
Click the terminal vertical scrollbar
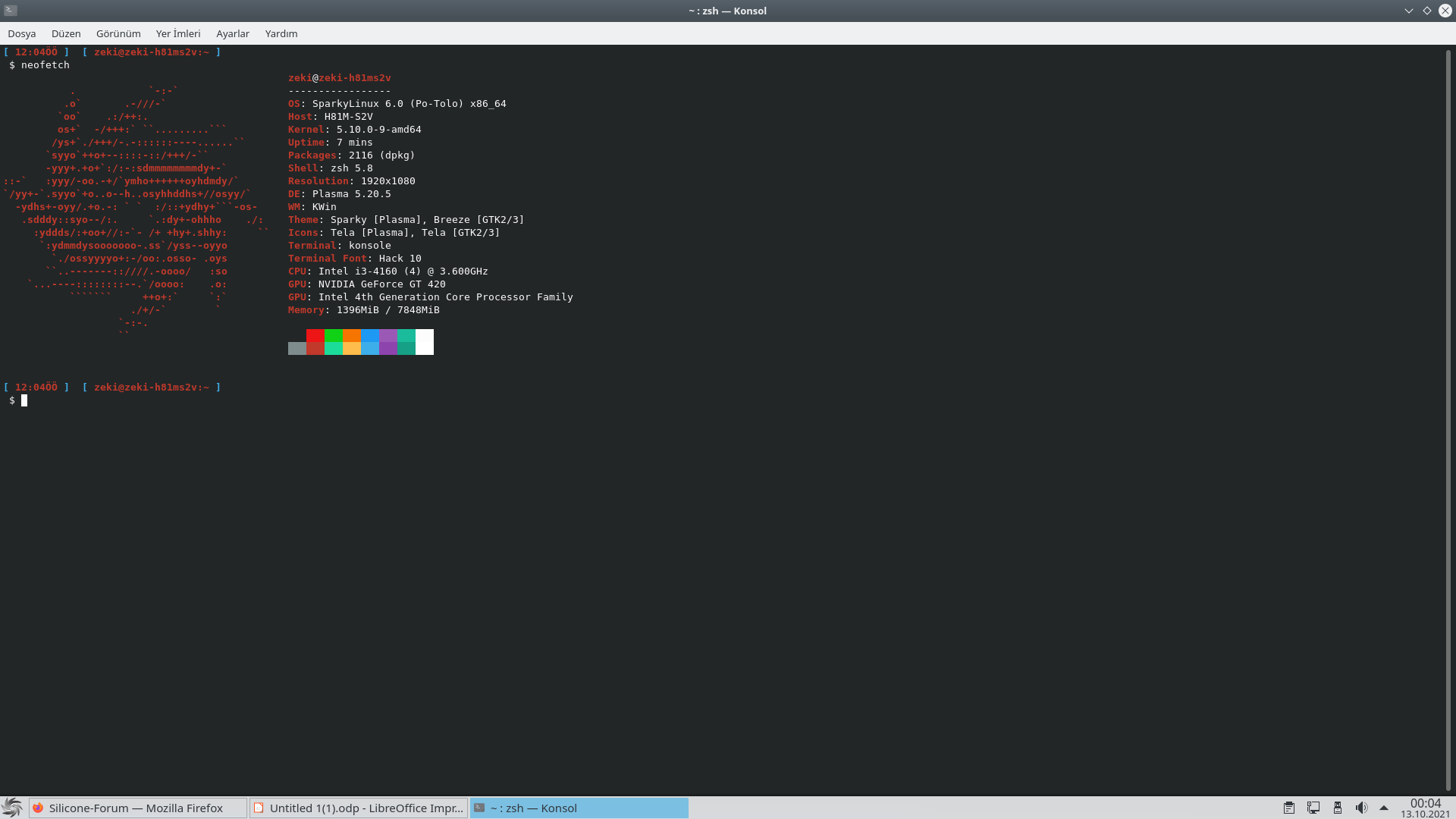click(x=1448, y=419)
